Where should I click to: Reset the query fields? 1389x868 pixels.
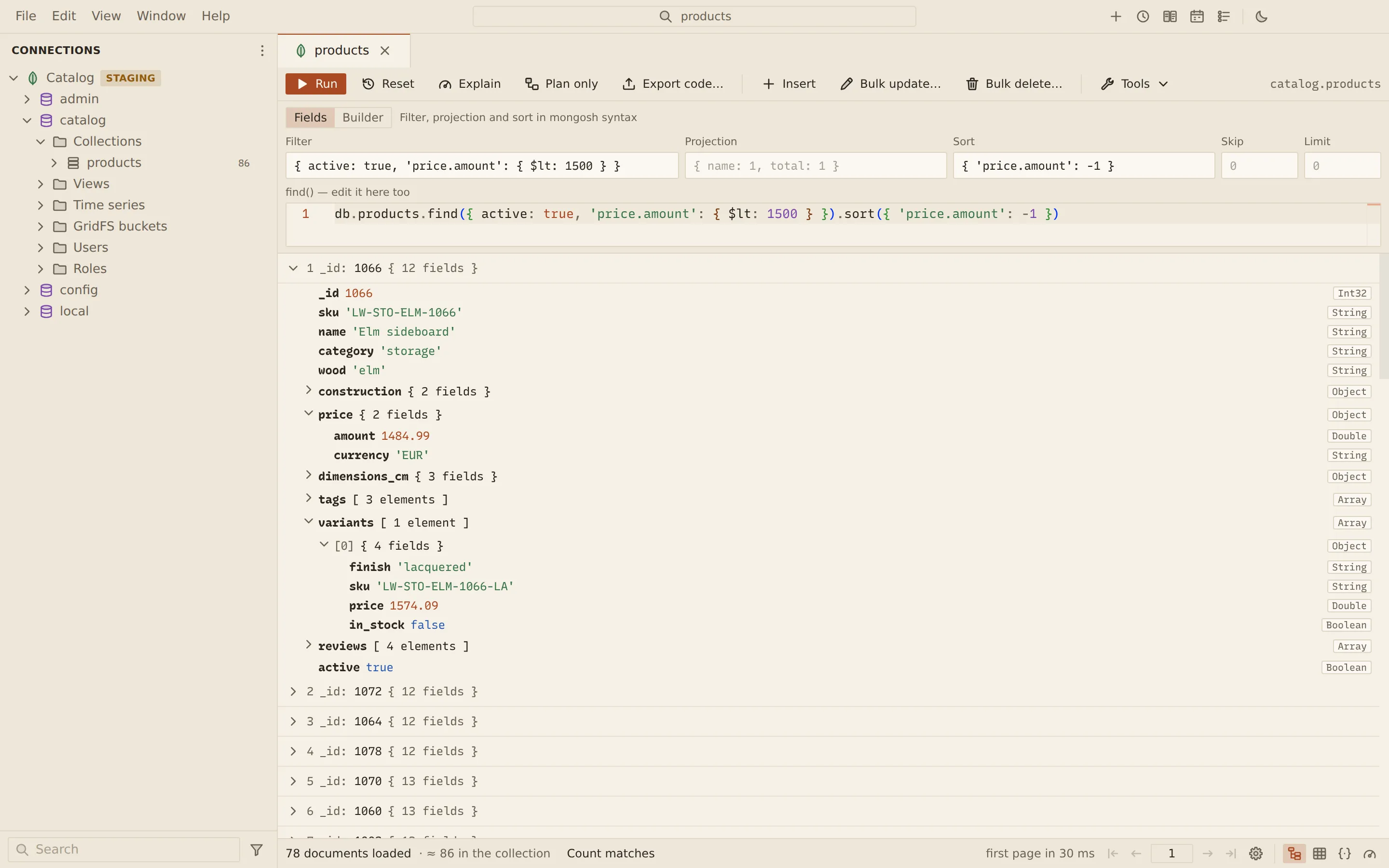tap(389, 84)
